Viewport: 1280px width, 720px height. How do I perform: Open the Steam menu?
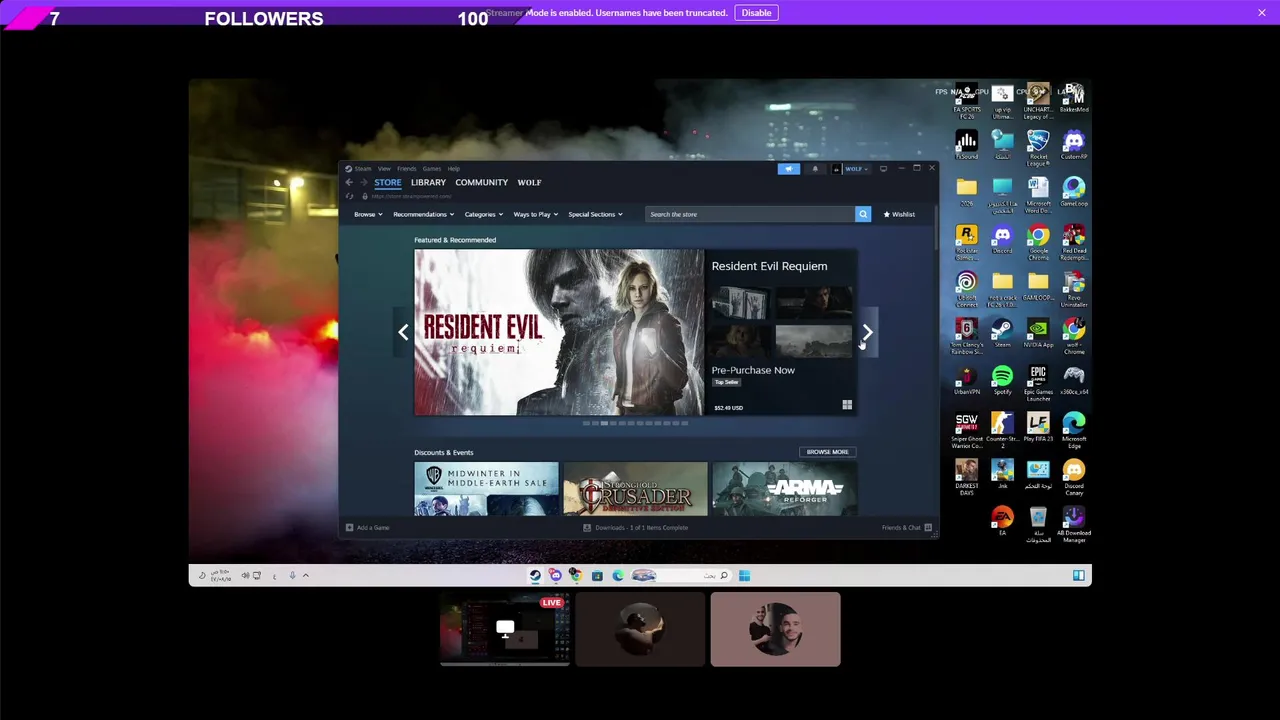359,169
